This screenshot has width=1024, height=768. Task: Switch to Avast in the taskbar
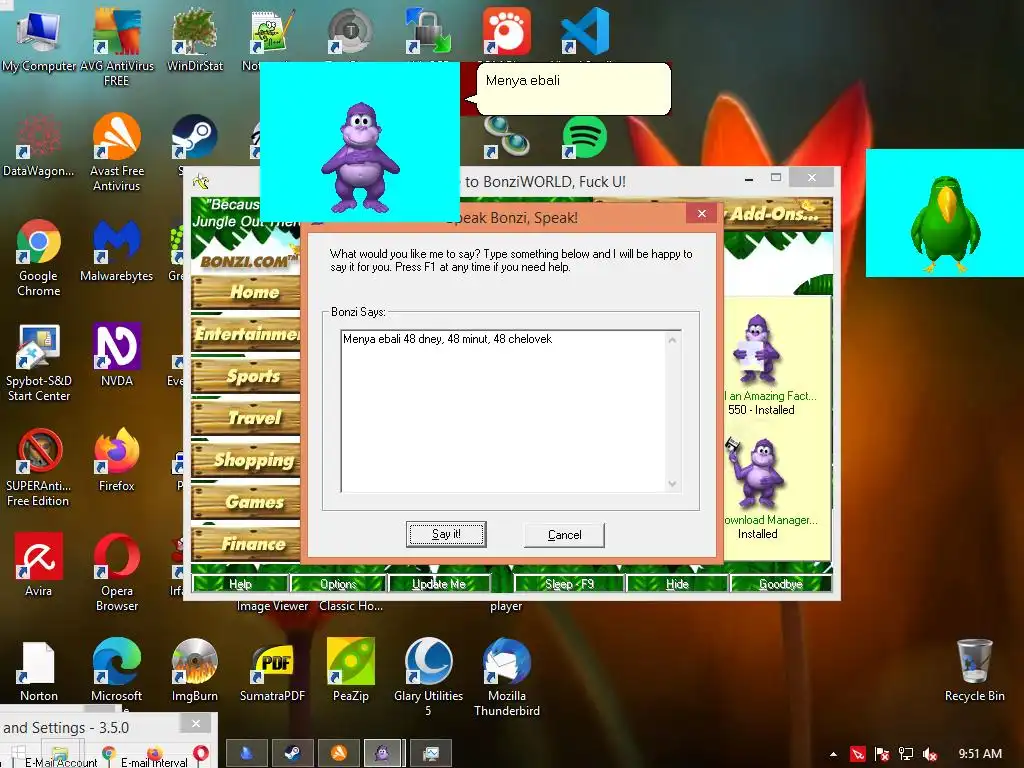pos(338,754)
